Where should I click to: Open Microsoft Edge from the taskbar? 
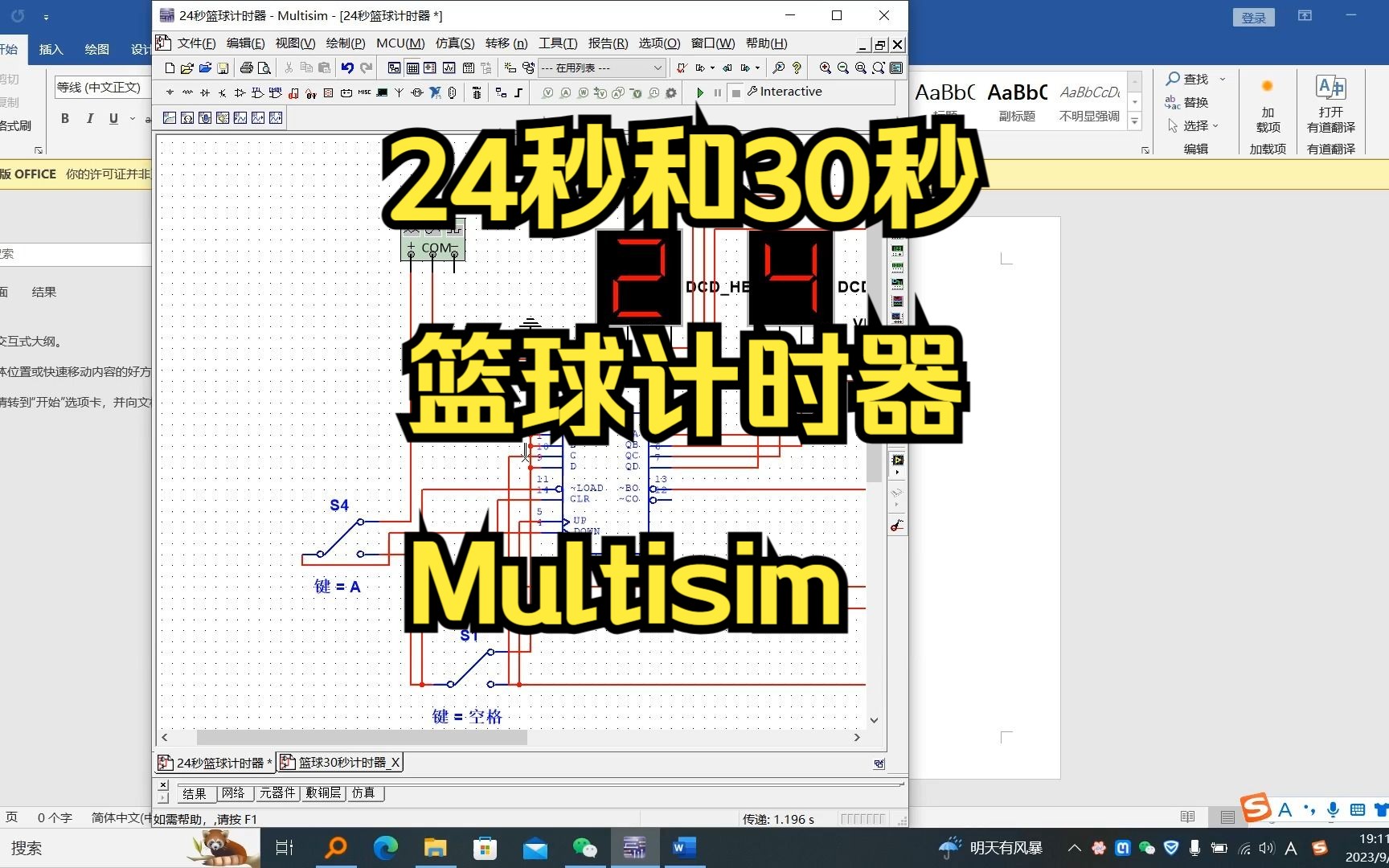pos(386,848)
